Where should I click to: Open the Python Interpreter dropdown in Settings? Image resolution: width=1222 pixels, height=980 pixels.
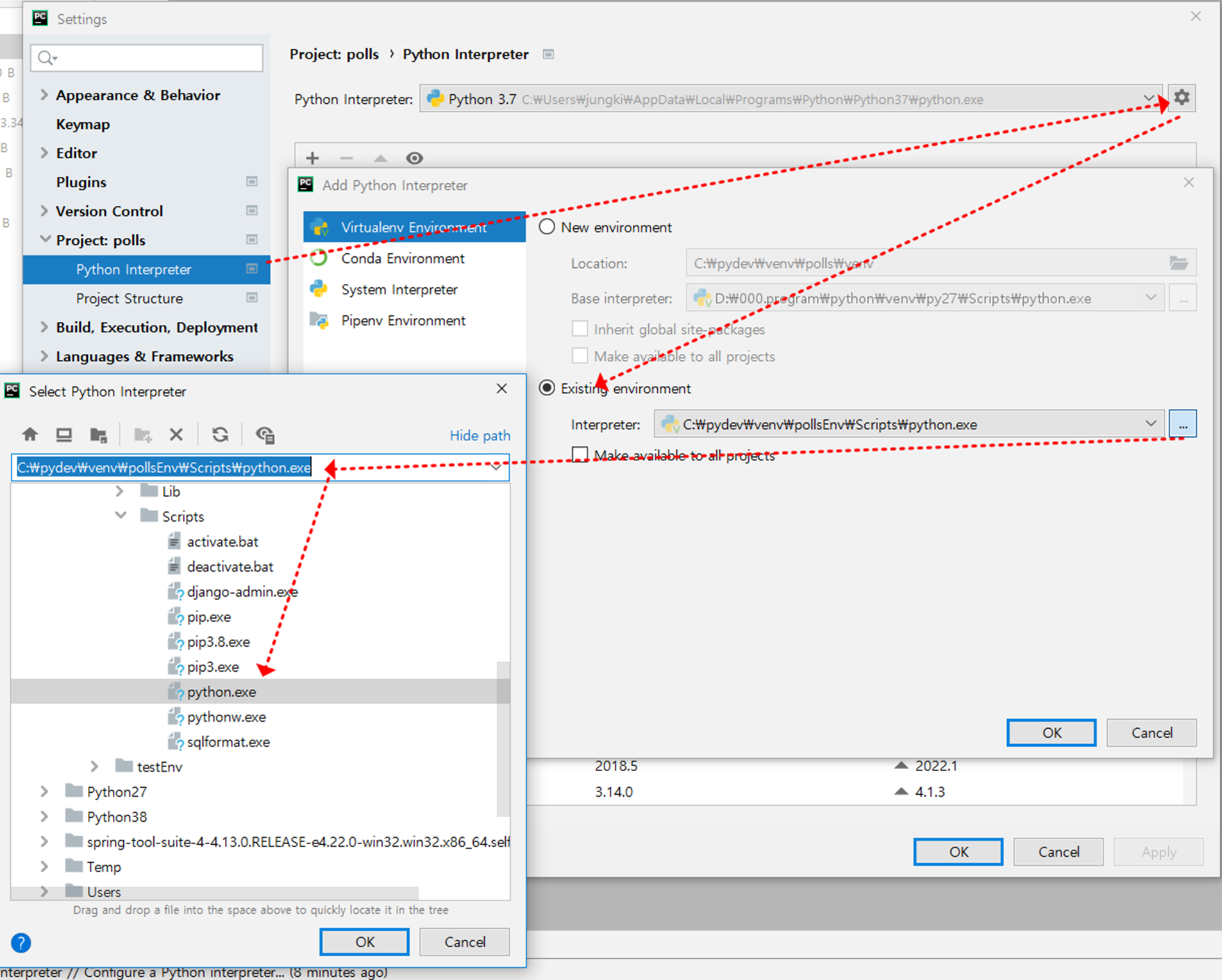[x=1149, y=99]
